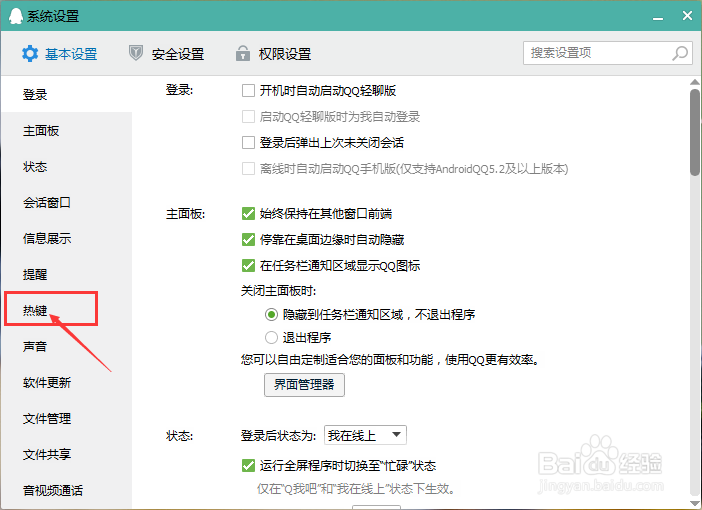Close the 系统设置 window
The width and height of the screenshot is (702, 510).
(x=687, y=16)
